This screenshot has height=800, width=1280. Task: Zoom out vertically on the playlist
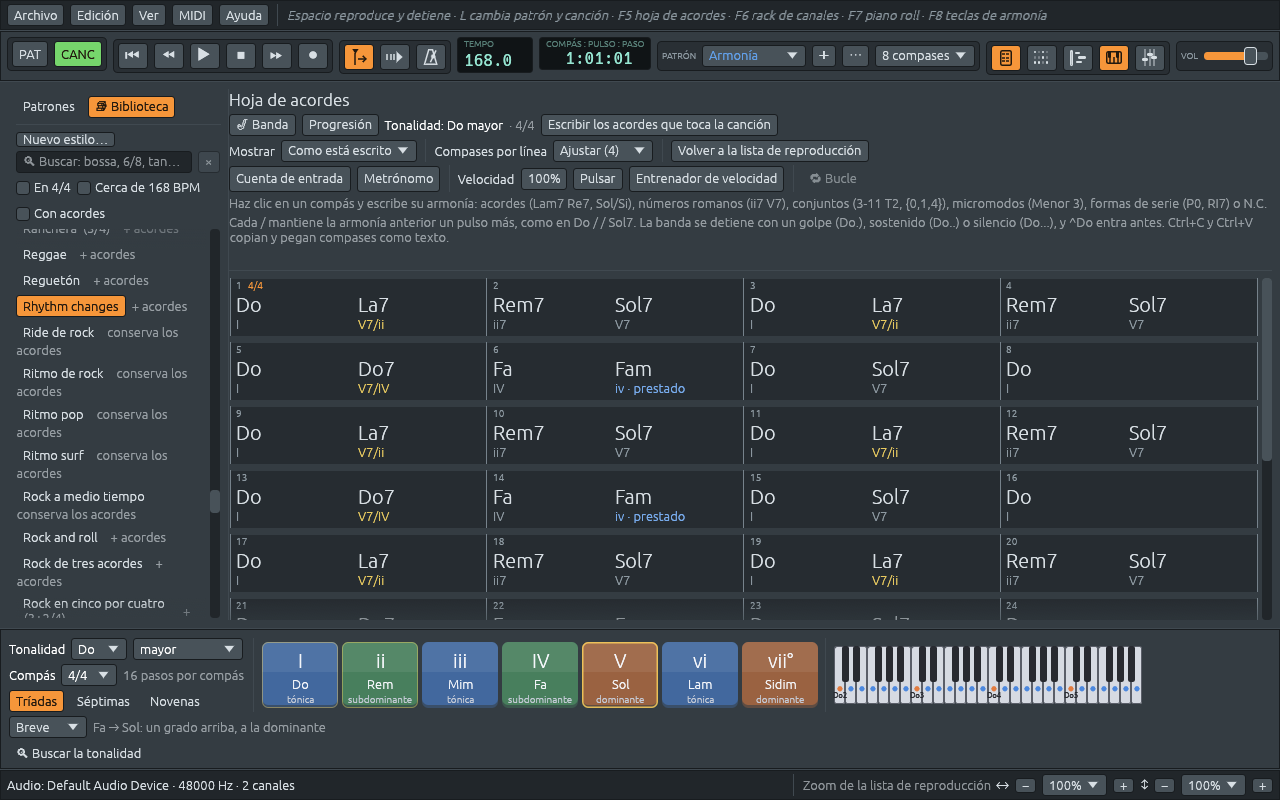coord(1165,786)
